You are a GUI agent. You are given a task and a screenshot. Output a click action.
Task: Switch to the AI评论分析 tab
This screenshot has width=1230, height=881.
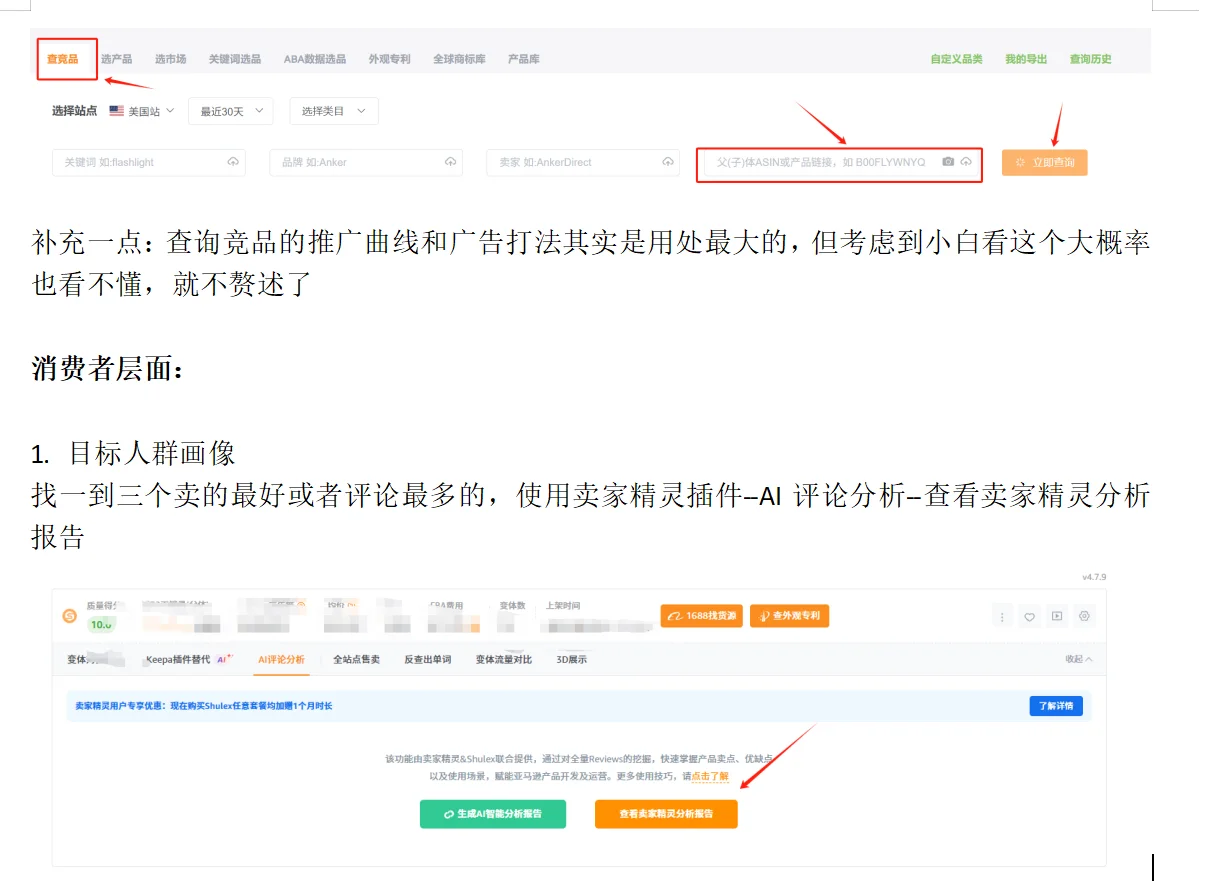[x=281, y=659]
